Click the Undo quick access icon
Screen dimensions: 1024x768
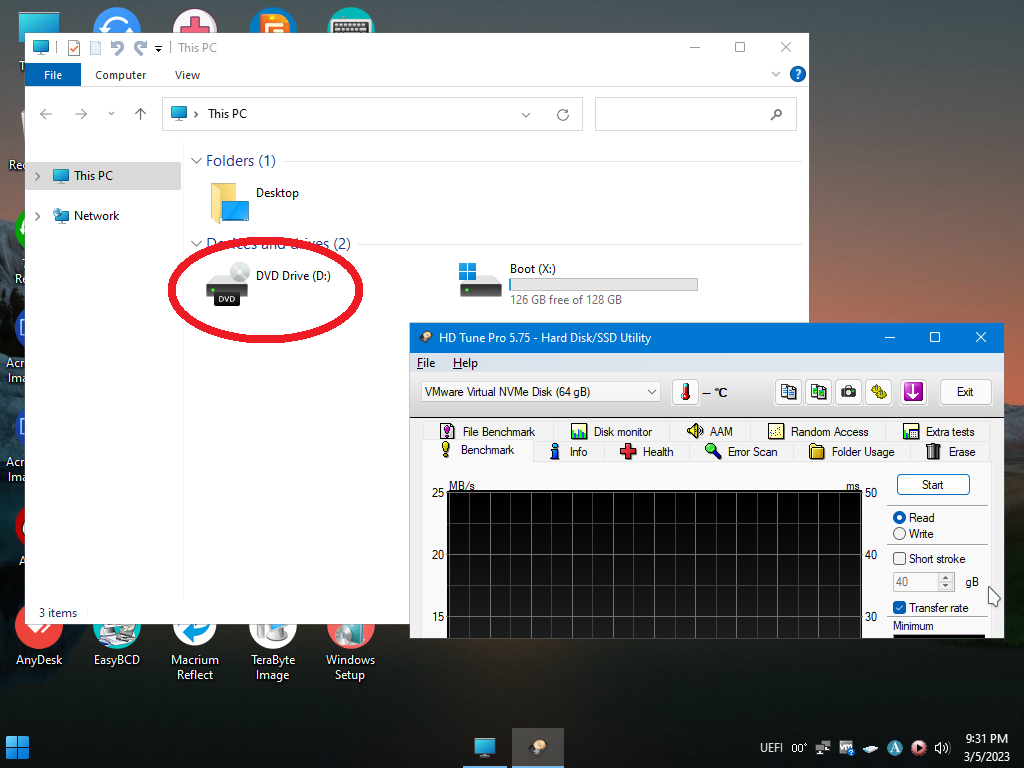coord(117,48)
